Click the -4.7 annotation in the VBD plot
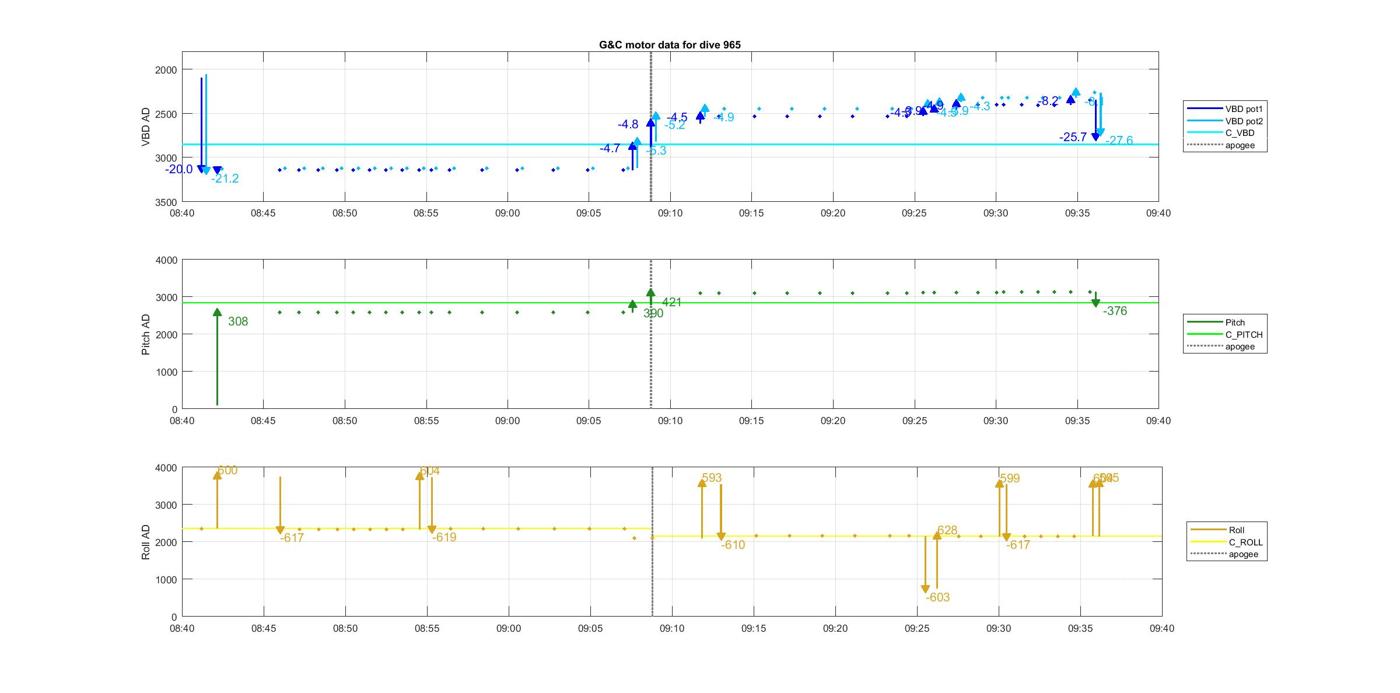The width and height of the screenshot is (1400, 693). pyautogui.click(x=610, y=148)
